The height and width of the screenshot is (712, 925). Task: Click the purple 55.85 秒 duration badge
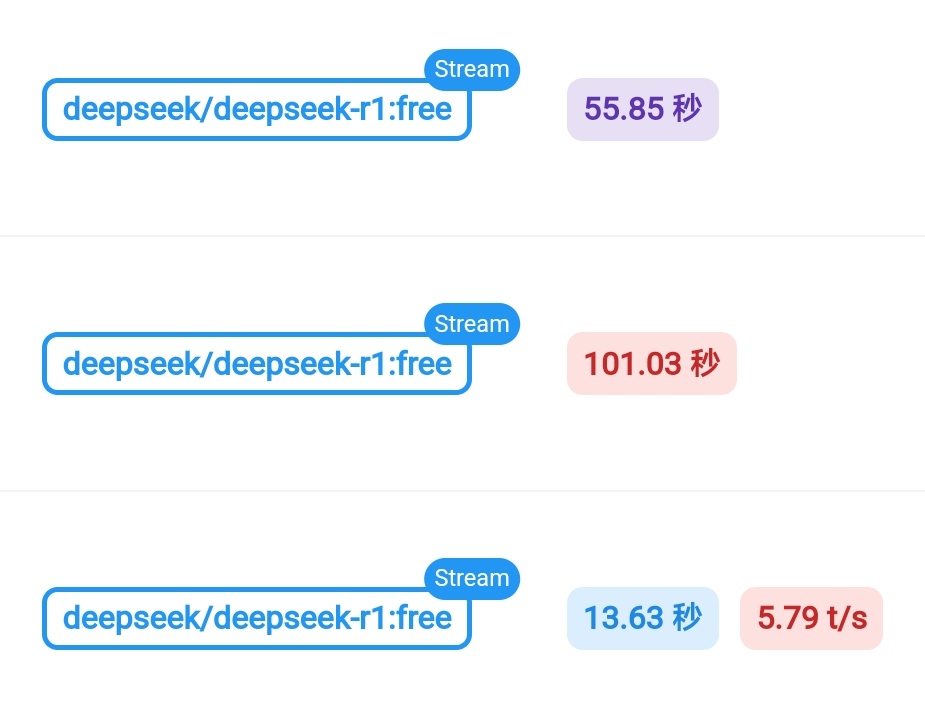[x=642, y=109]
